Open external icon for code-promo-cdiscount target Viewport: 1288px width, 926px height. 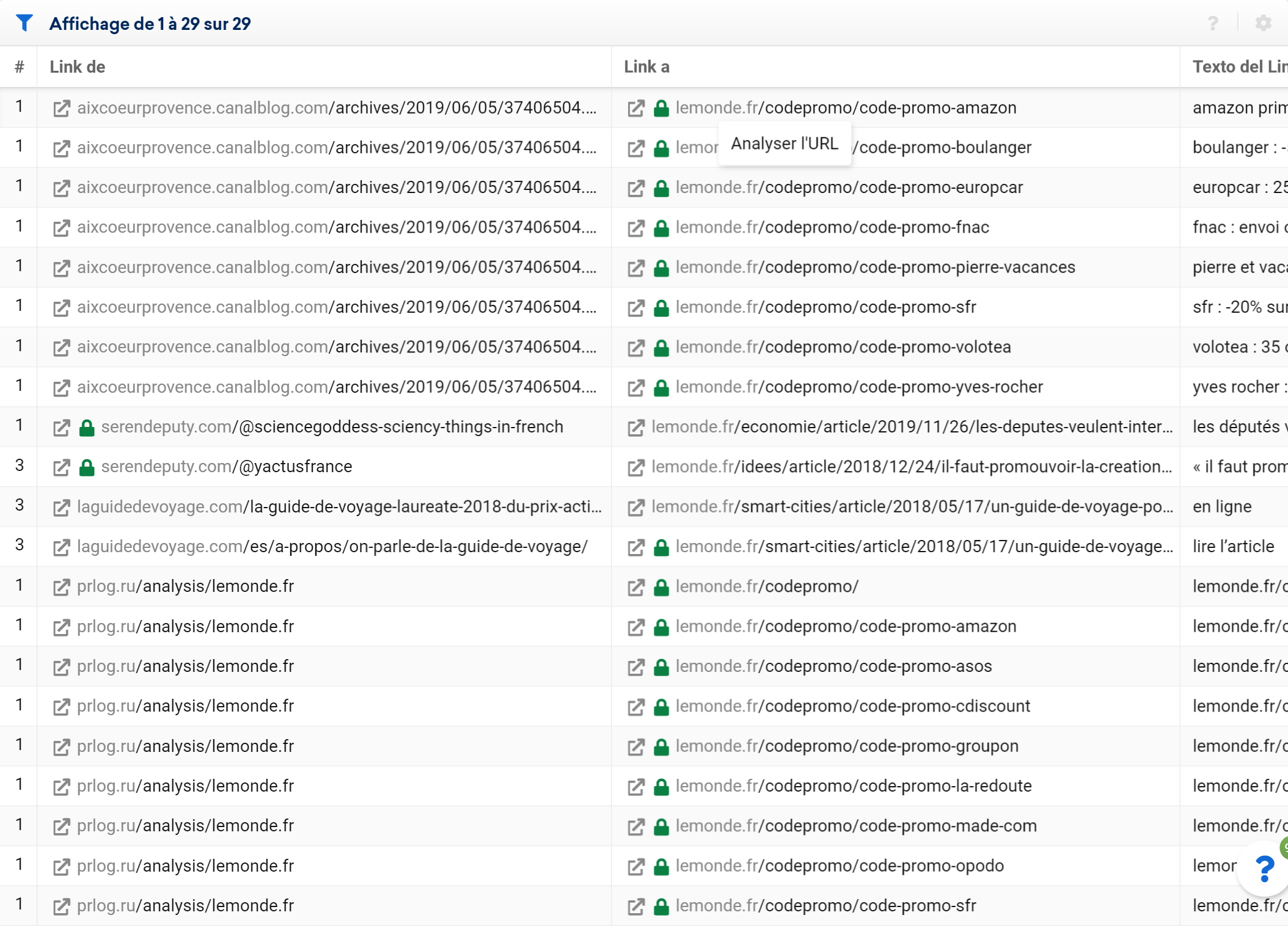click(635, 707)
